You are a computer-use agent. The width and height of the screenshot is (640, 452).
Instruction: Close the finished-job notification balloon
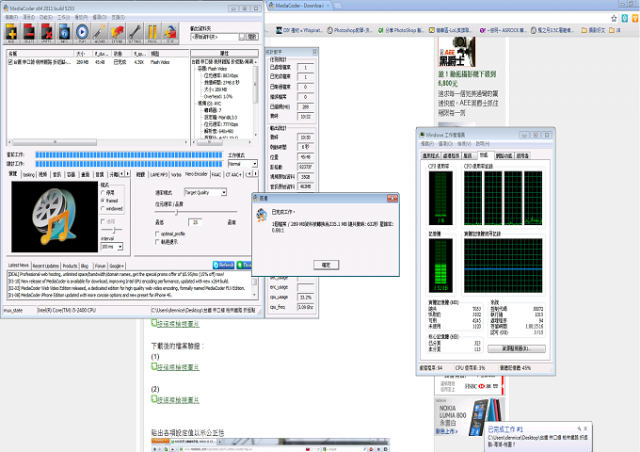click(586, 428)
